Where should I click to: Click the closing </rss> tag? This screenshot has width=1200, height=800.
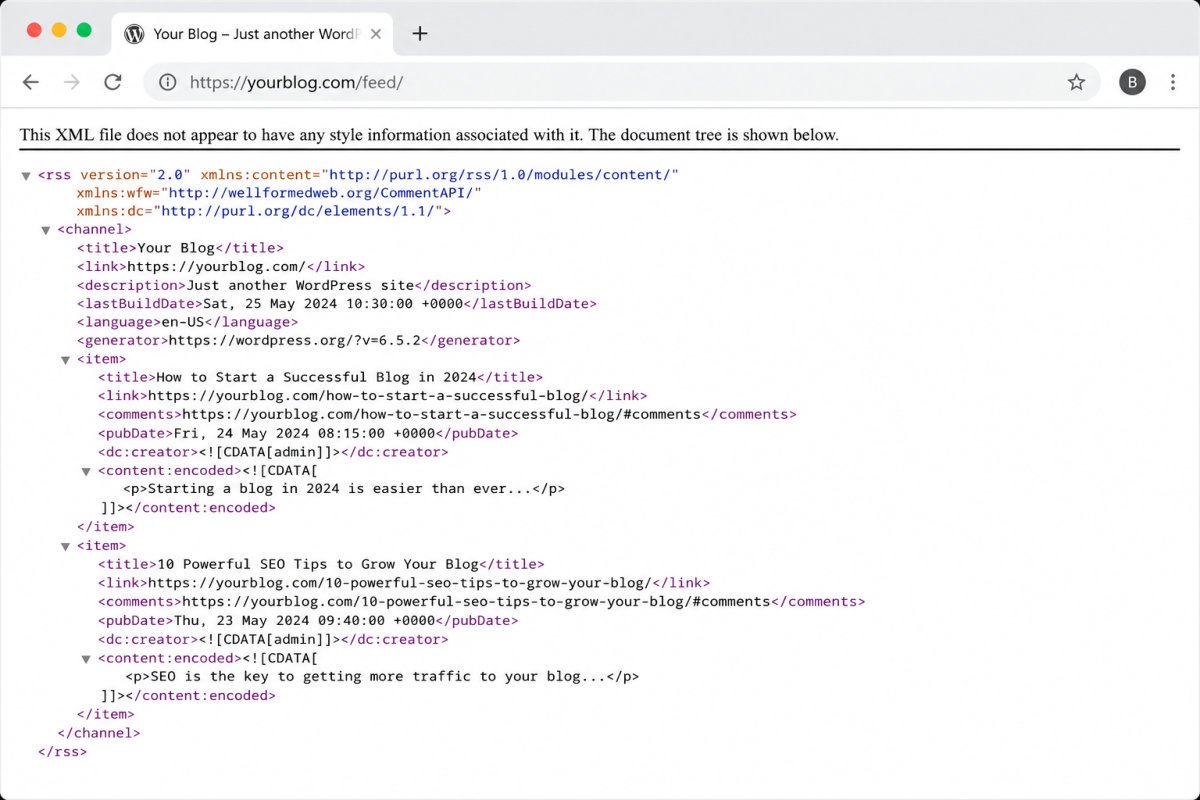point(62,751)
